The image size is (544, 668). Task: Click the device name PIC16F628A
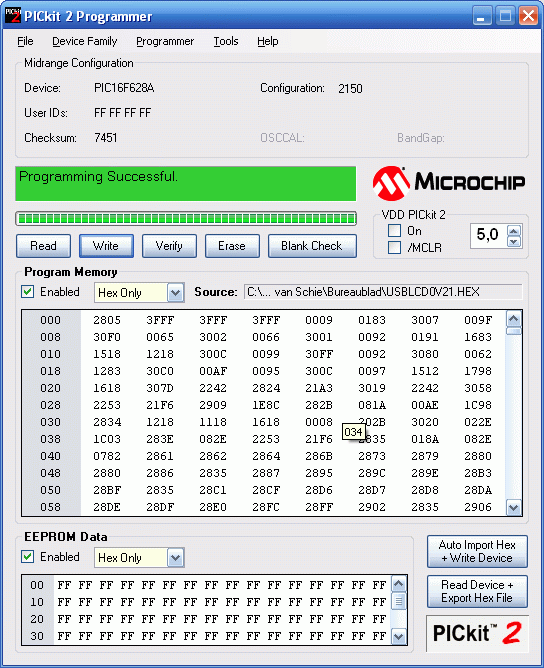click(124, 88)
